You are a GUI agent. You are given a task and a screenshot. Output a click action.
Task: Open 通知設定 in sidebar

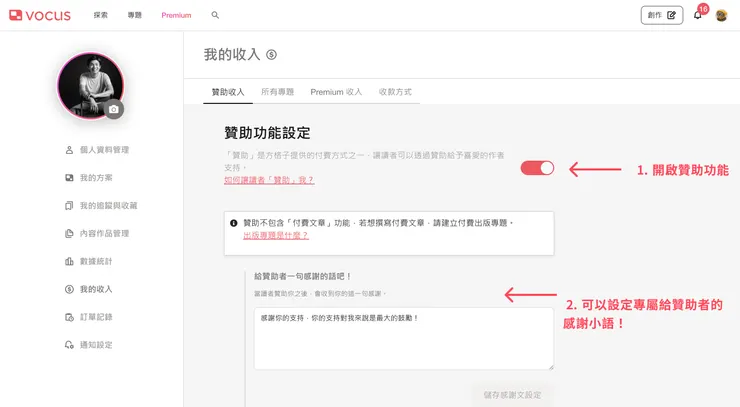pos(96,345)
